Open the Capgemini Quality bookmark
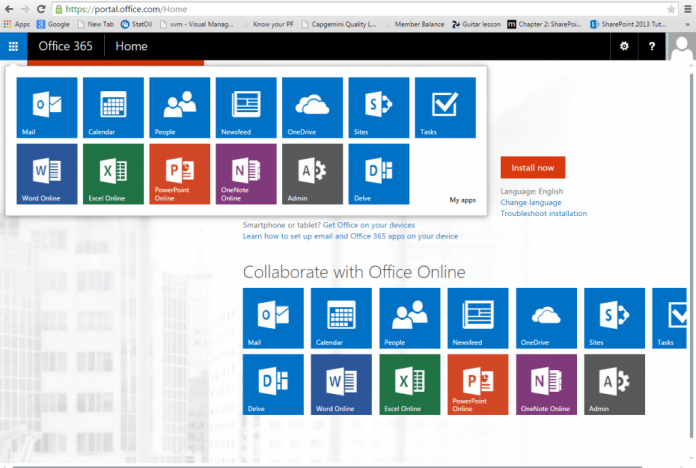 coord(339,24)
